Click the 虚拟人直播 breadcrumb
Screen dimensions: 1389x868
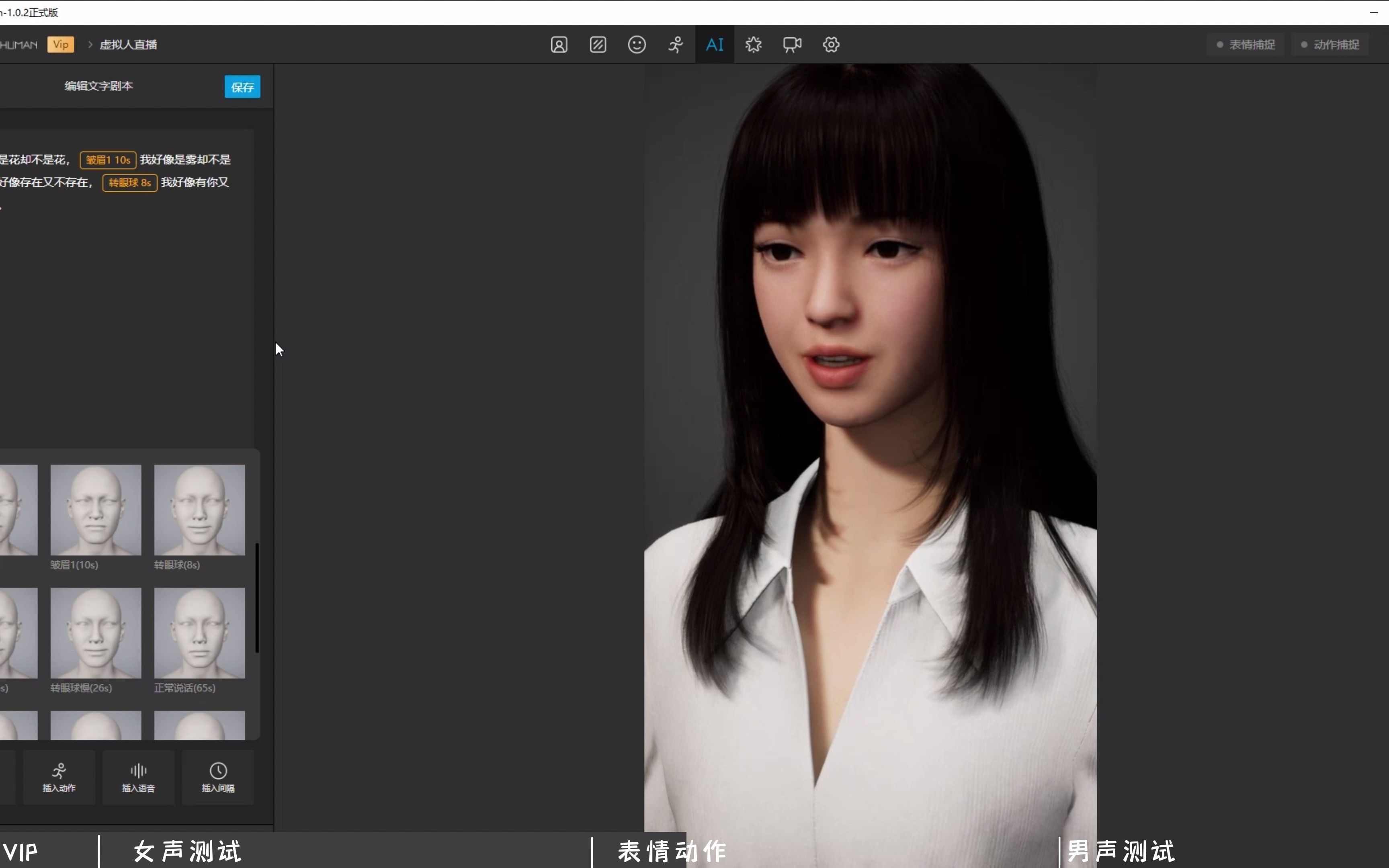coord(129,45)
